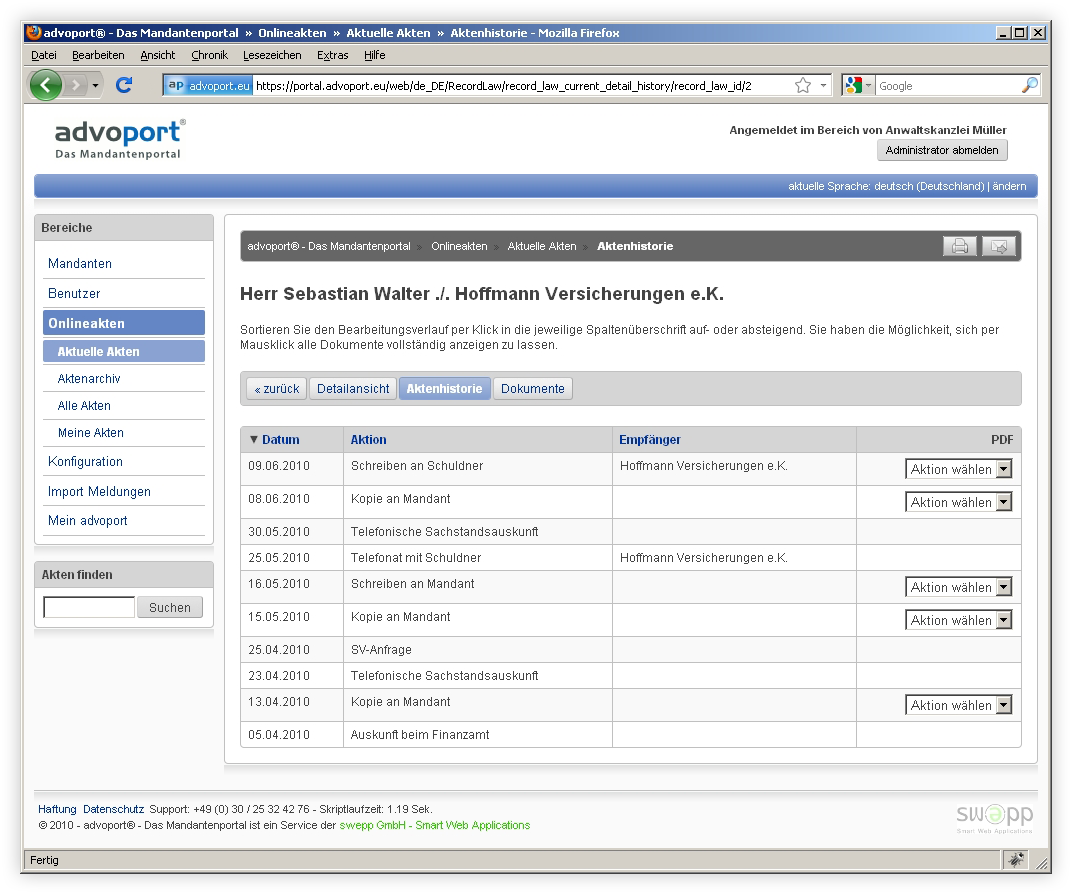Open Alle Akten in the sidebar
1072x894 pixels.
pyautogui.click(x=84, y=405)
